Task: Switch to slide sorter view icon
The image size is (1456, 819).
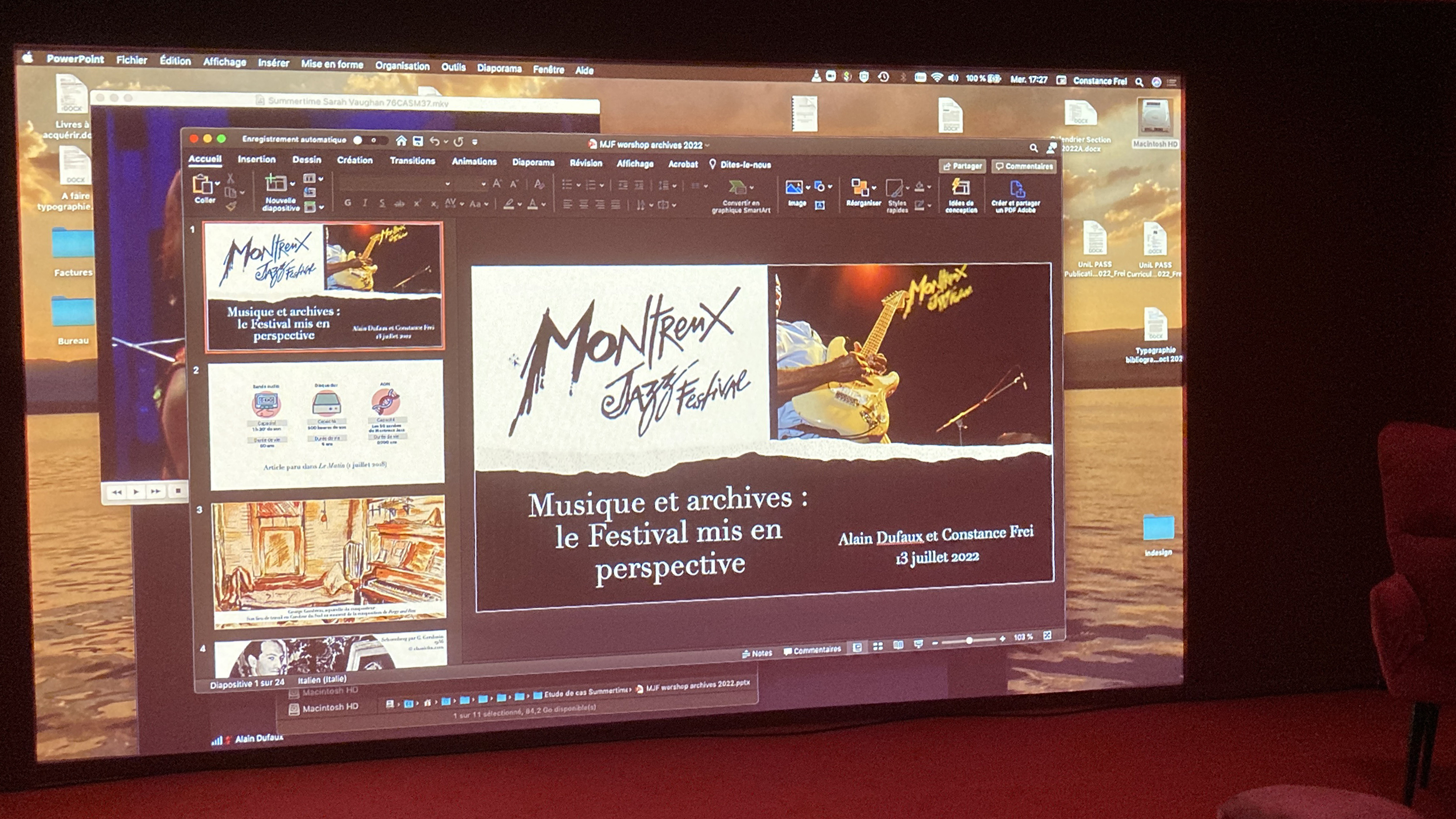Action: click(878, 646)
